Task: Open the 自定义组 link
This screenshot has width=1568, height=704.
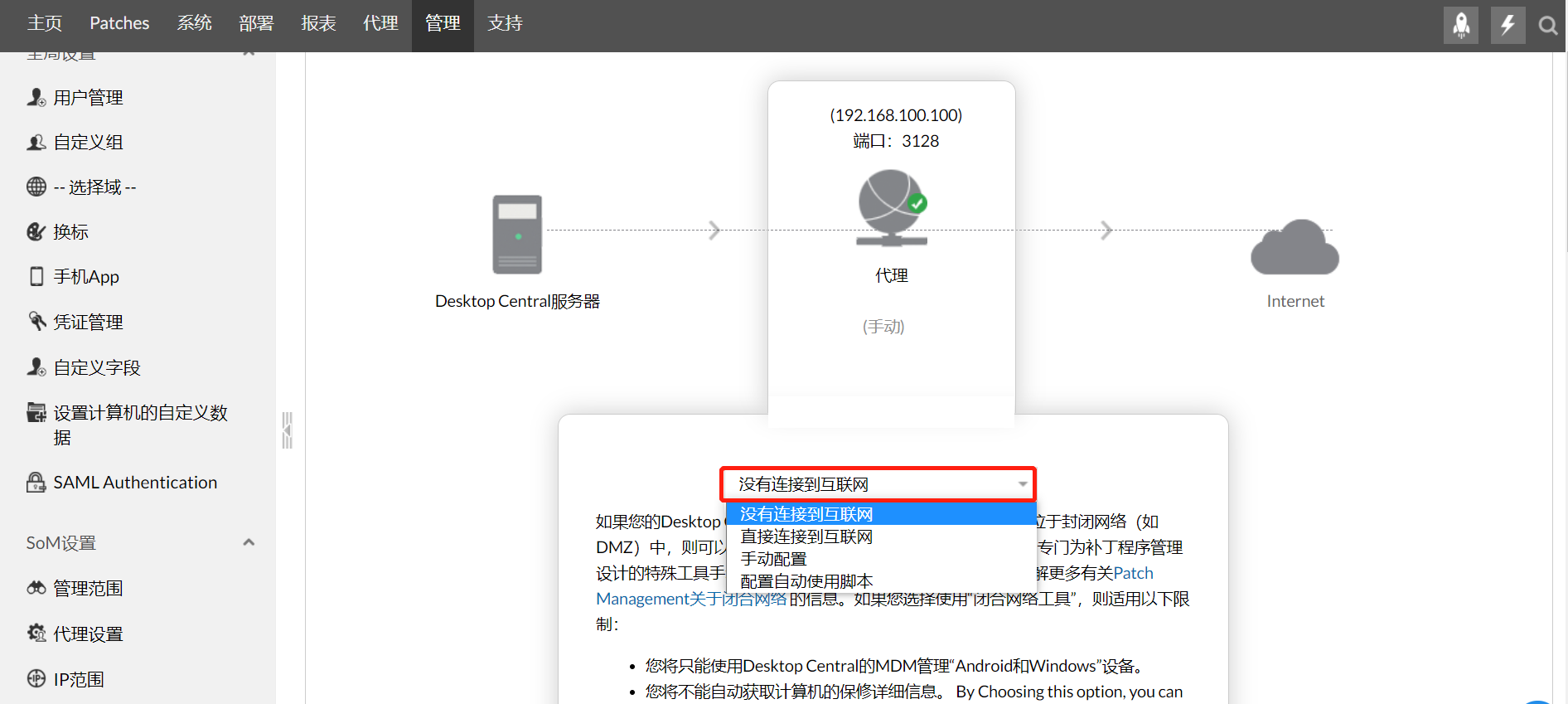Action: tap(88, 143)
